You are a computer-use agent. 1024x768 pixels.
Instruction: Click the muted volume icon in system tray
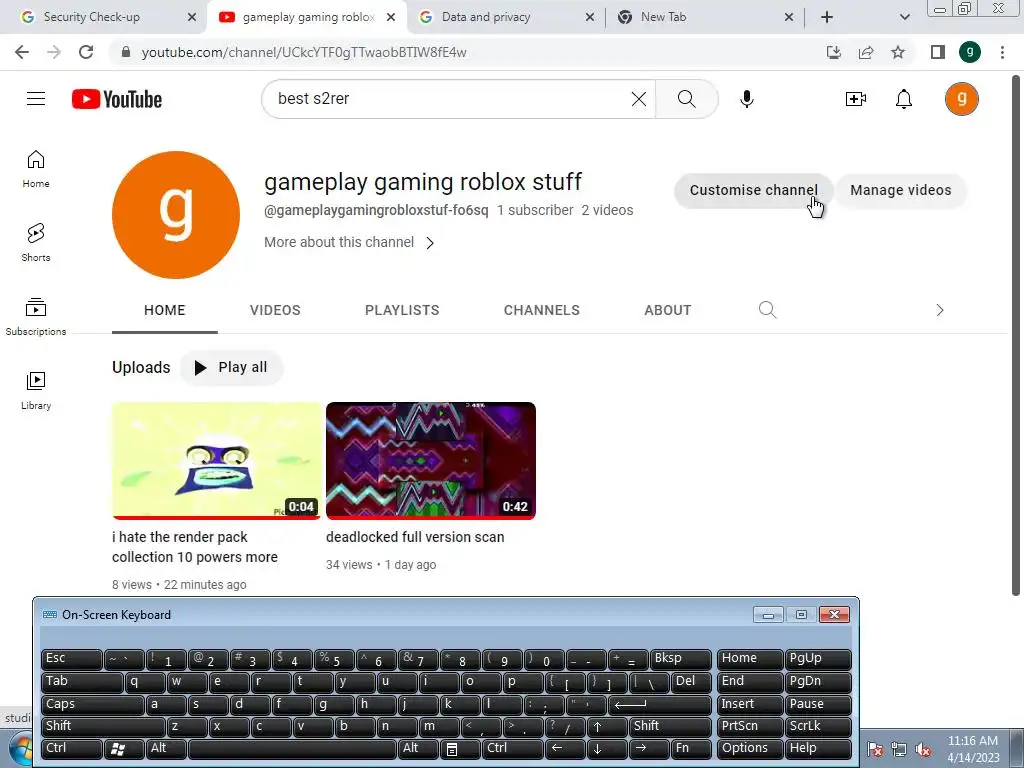point(923,750)
